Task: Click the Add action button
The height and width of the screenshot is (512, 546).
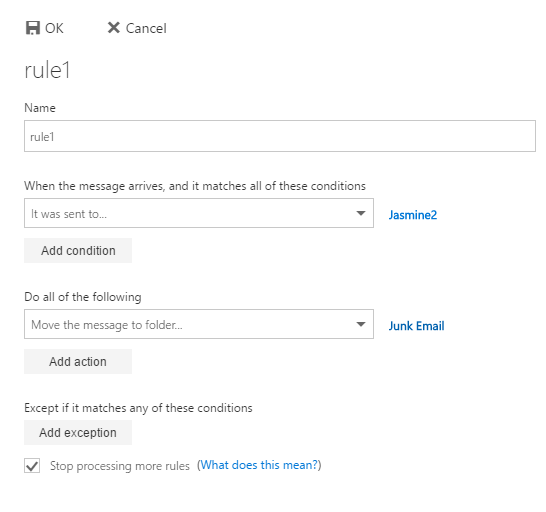Action: point(78,362)
